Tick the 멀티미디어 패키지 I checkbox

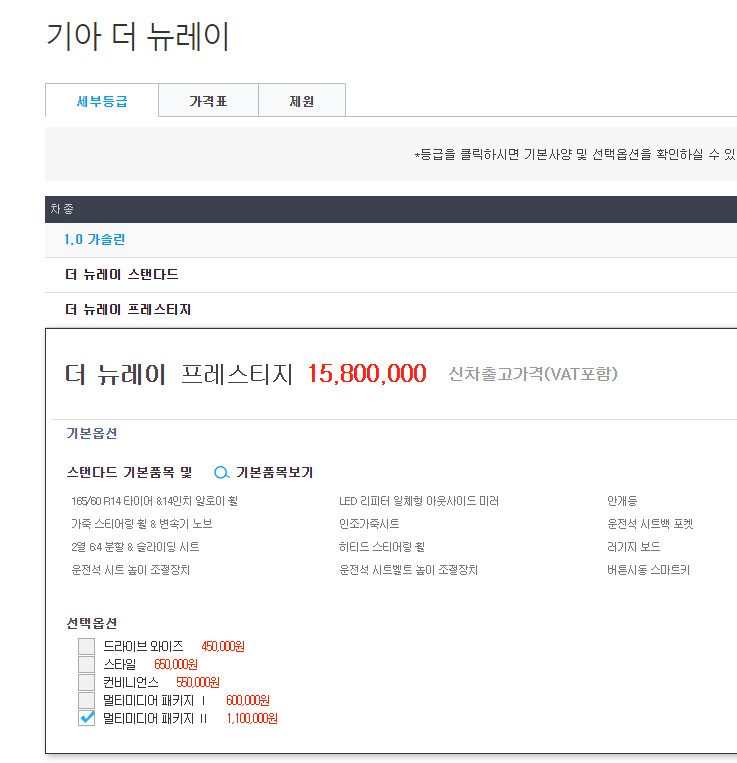(87, 700)
